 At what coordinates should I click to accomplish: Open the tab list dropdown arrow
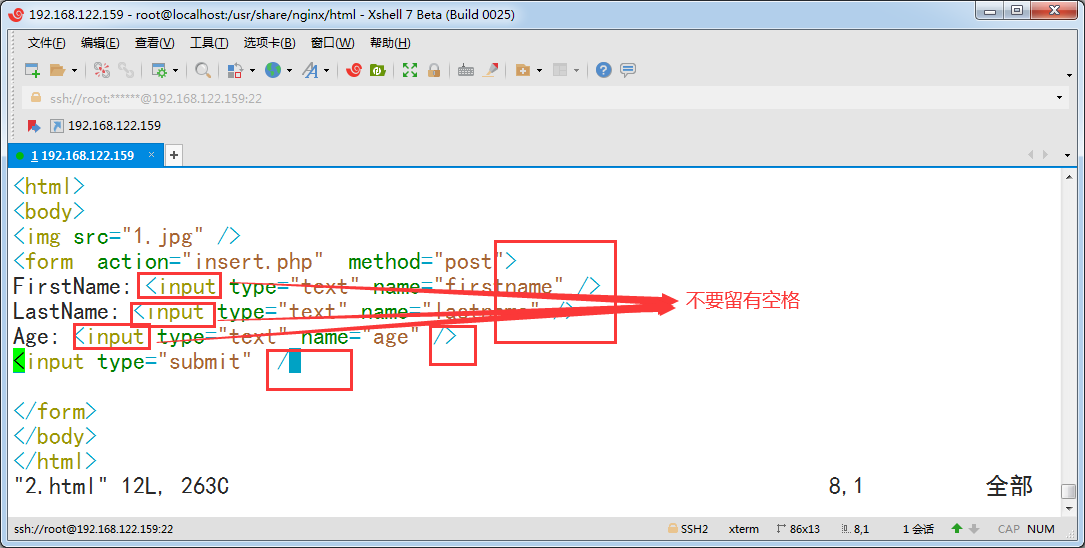(x=1068, y=156)
